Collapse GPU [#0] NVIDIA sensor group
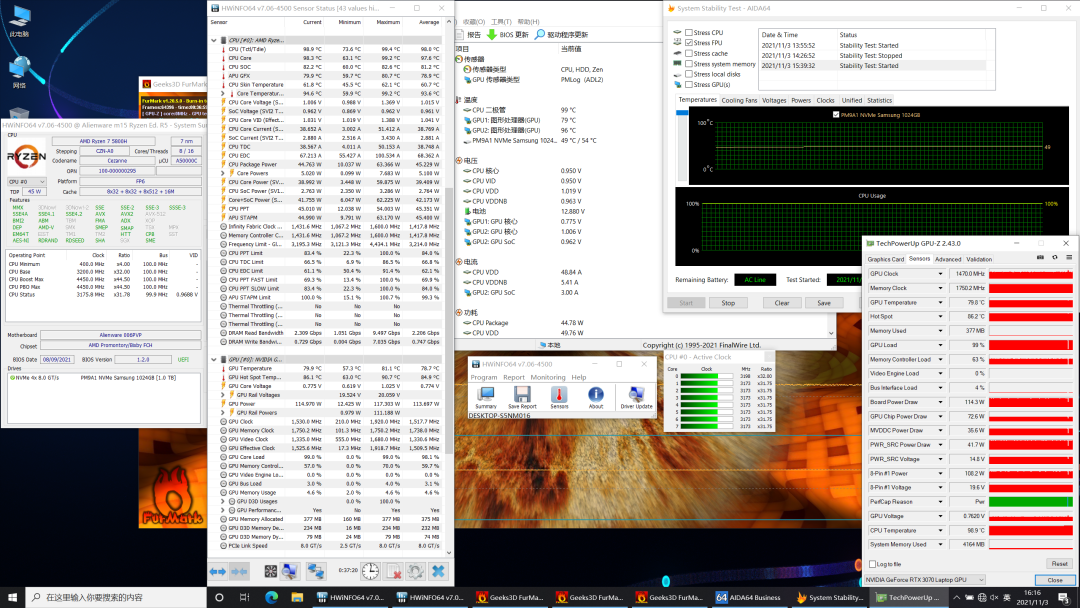 point(214,359)
